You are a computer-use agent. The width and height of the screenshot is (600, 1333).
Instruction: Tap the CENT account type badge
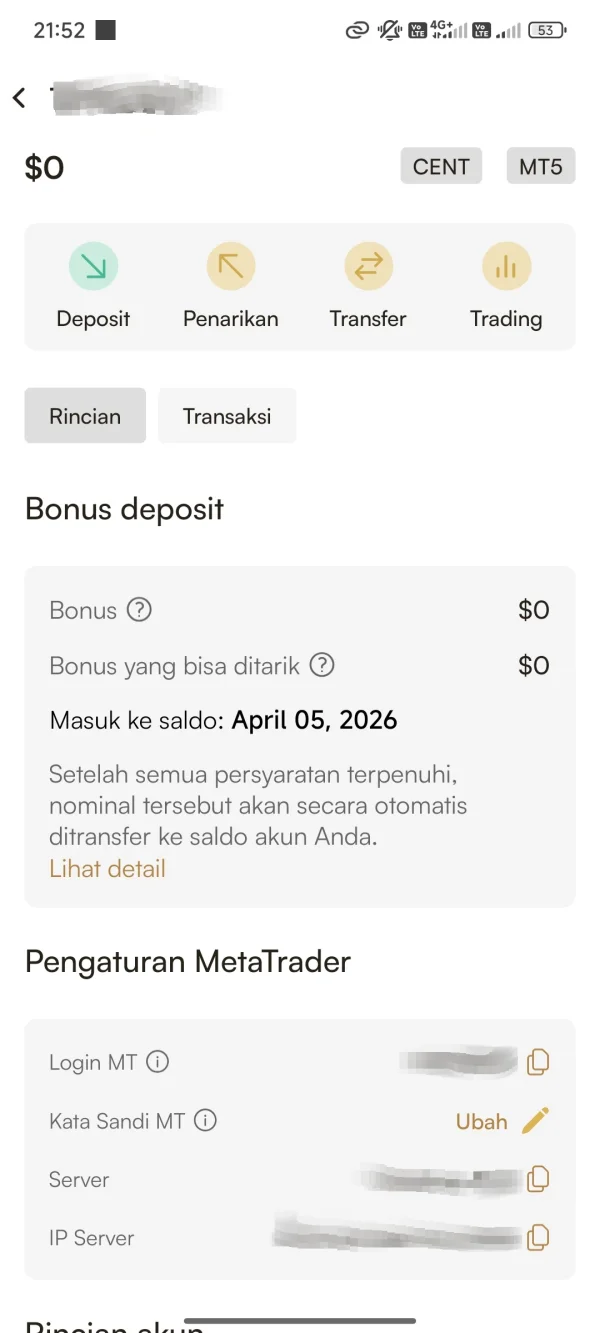(441, 167)
